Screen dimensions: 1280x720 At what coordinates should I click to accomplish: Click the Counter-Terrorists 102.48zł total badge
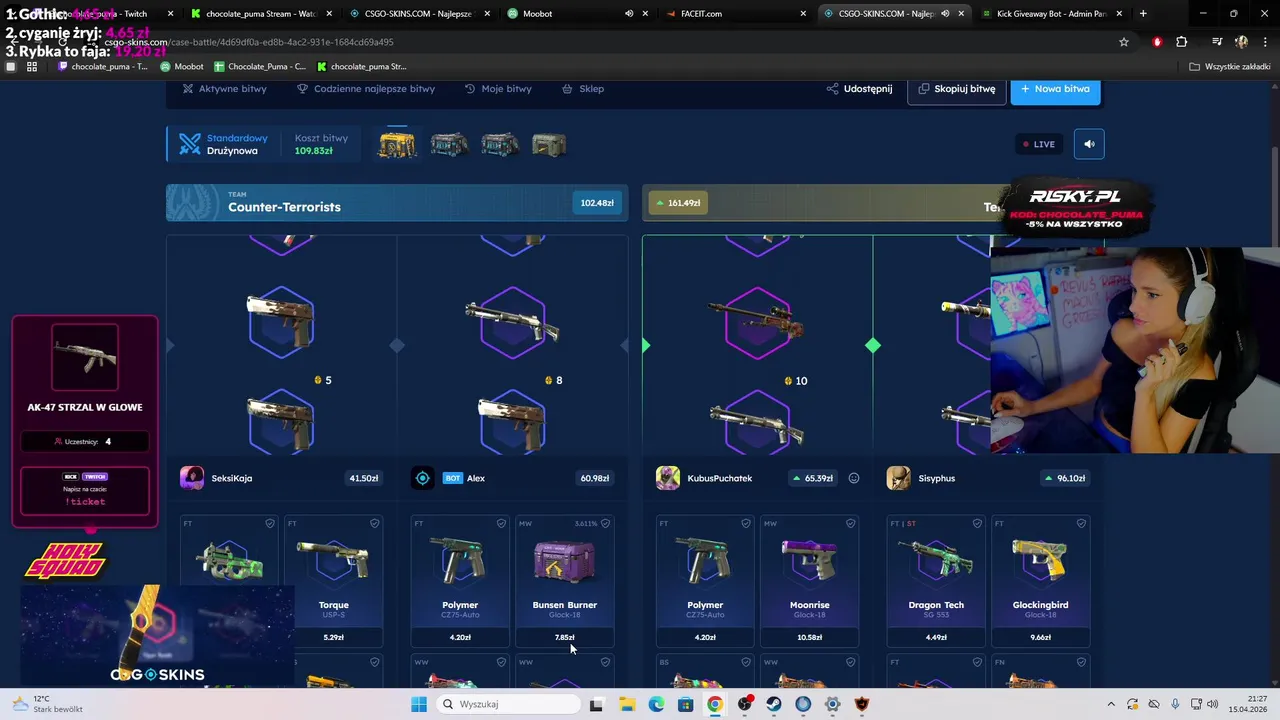[597, 203]
